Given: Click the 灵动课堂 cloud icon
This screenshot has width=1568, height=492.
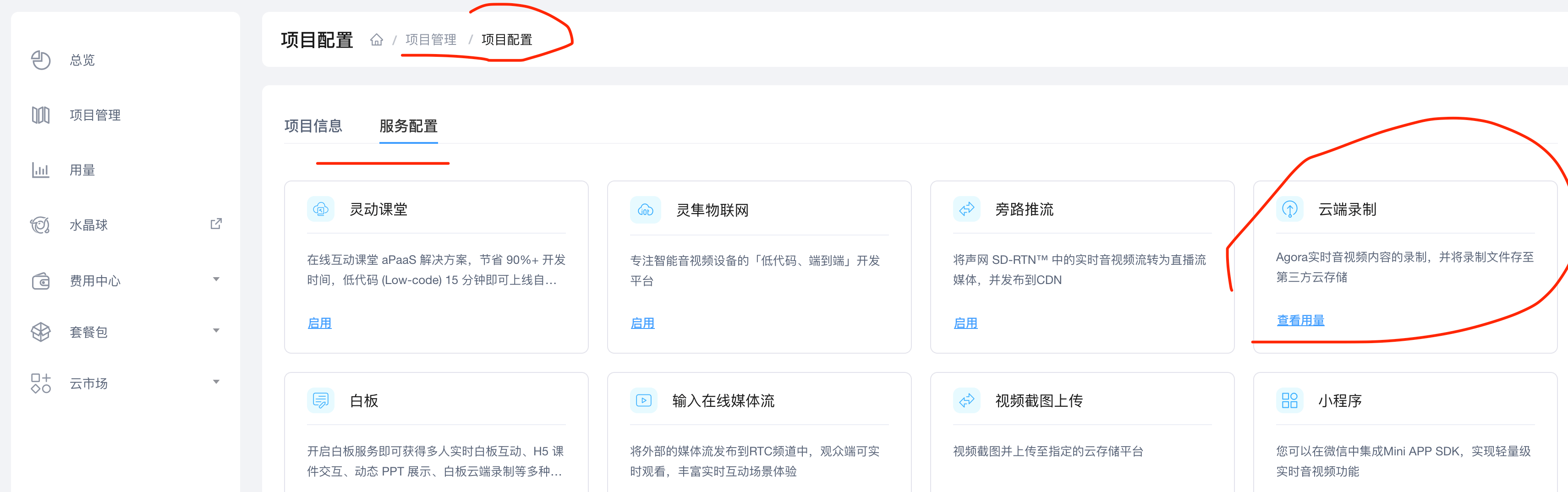Looking at the screenshot, I should [321, 209].
